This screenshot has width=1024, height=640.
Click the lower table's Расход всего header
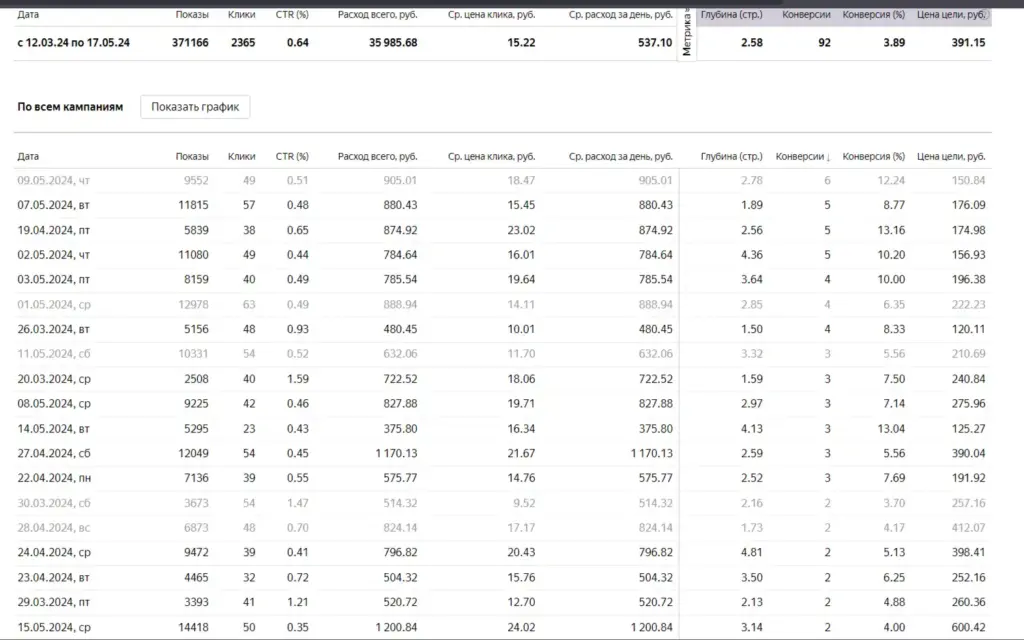(377, 156)
